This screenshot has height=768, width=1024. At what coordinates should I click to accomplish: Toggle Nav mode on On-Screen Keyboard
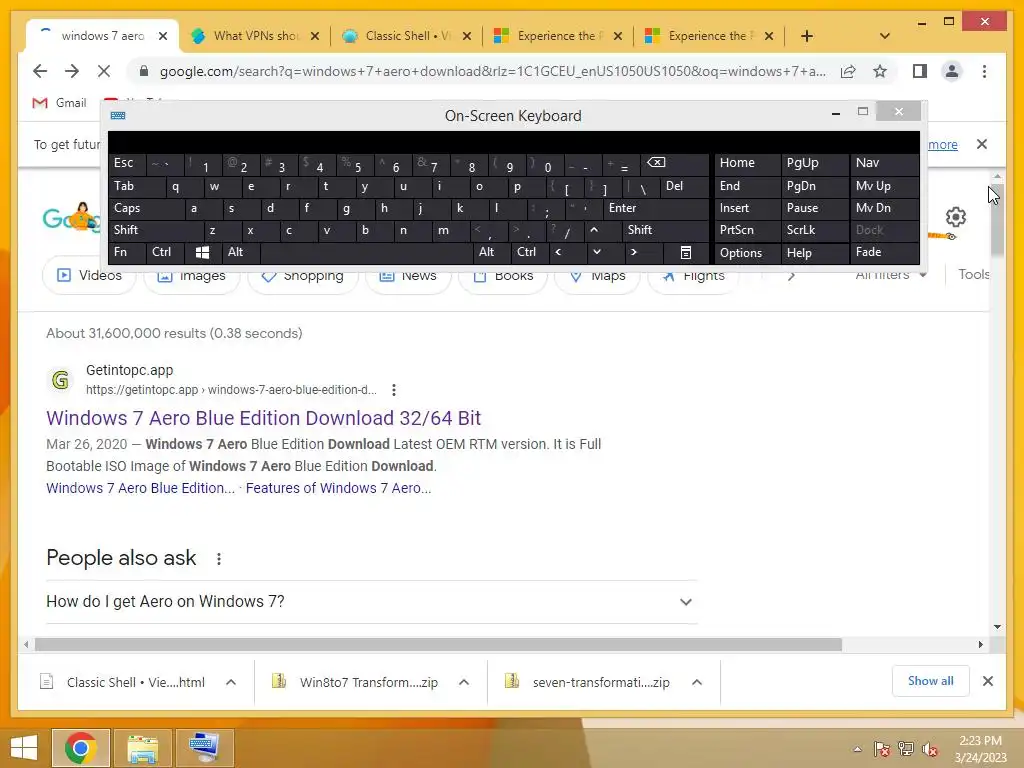click(884, 163)
